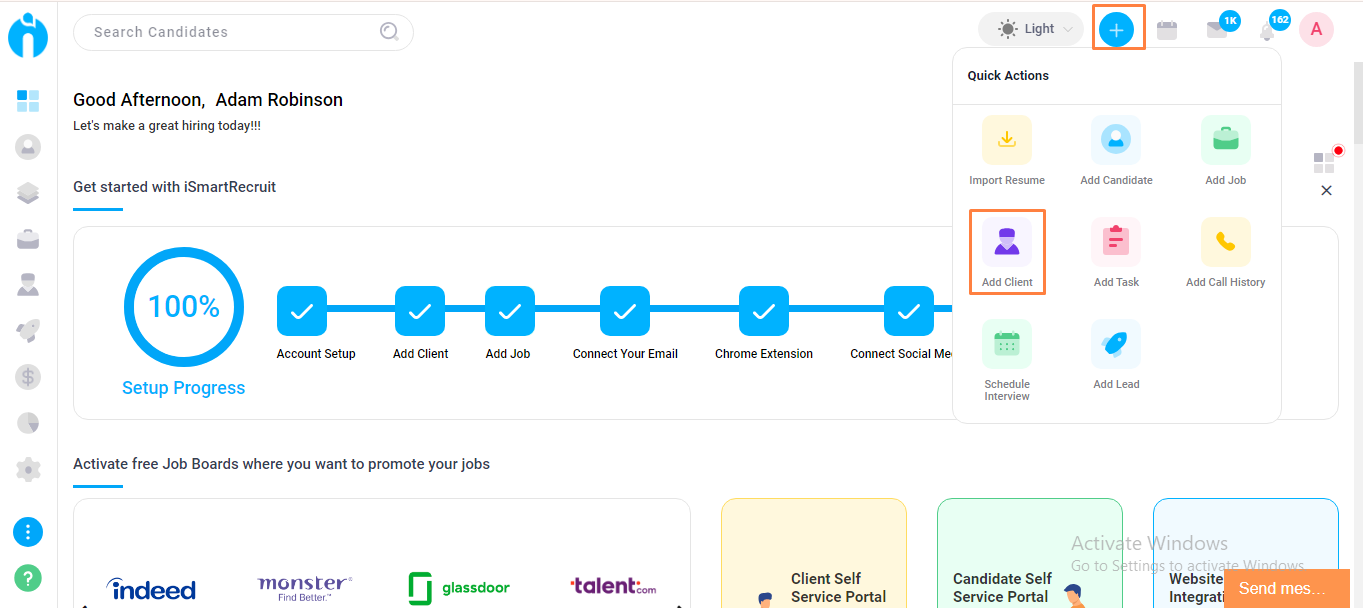This screenshot has width=1363, height=608.
Task: Open notifications bell with 162 badge
Action: [1267, 31]
